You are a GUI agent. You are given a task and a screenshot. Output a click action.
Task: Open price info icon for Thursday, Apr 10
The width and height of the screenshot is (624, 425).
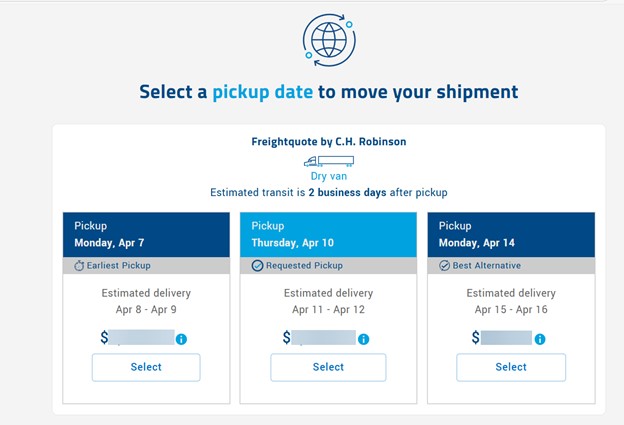pos(363,339)
